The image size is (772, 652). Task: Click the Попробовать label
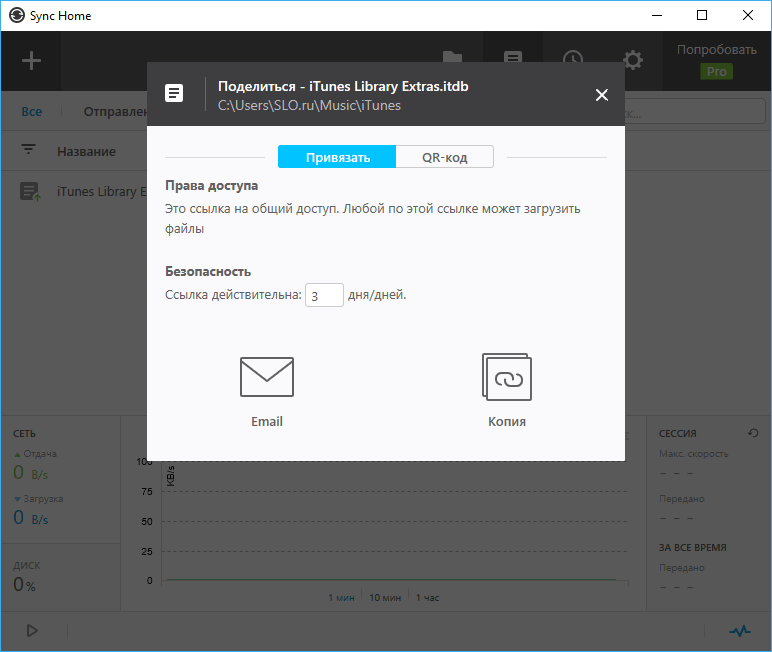click(716, 50)
